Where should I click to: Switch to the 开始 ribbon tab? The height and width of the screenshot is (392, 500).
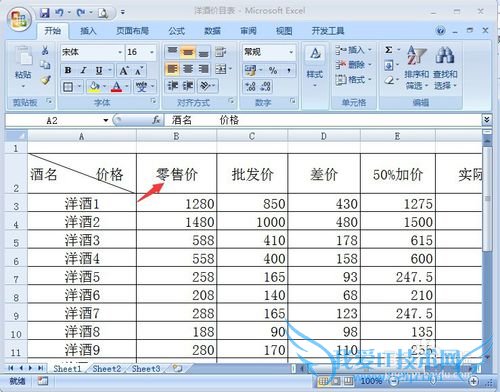(x=53, y=31)
